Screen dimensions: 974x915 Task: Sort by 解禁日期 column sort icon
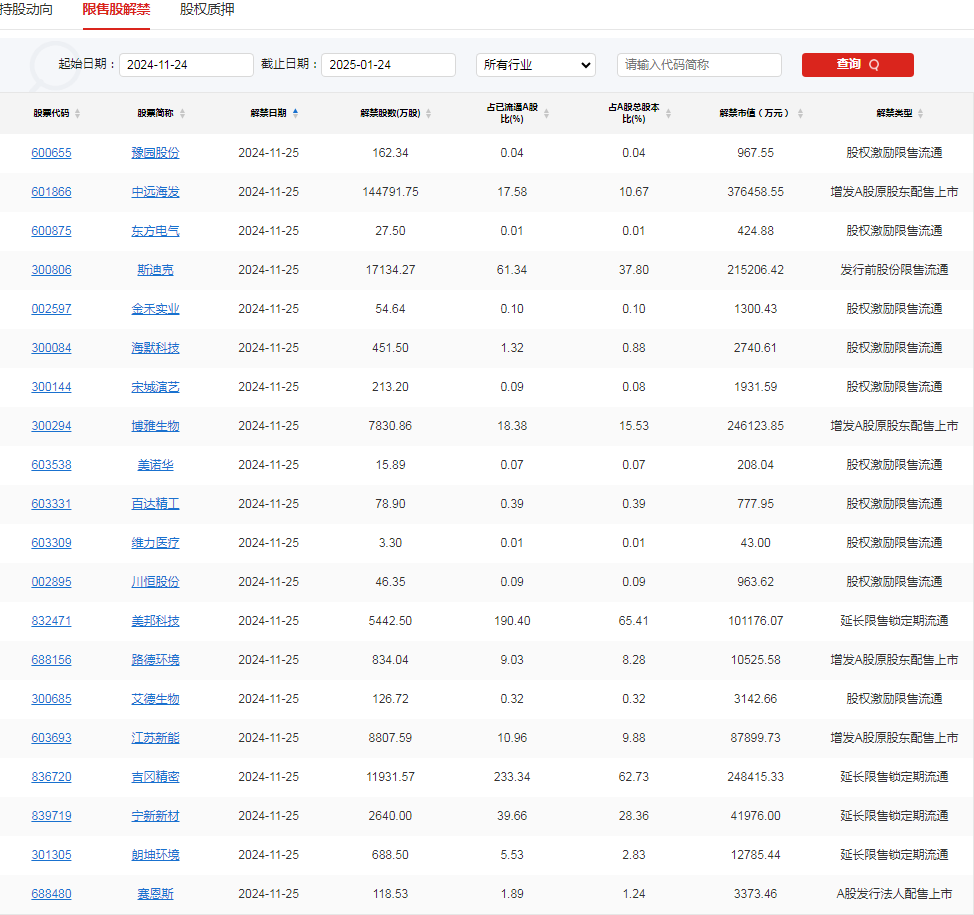point(296,113)
